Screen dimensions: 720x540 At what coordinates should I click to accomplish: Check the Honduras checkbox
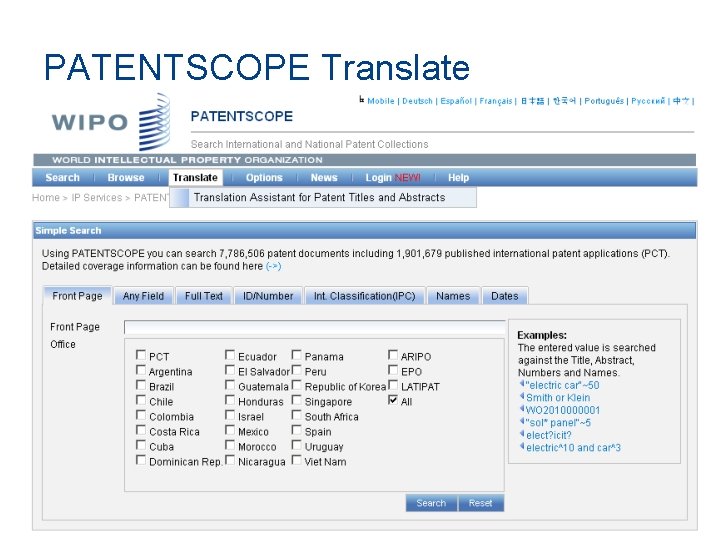(x=230, y=400)
